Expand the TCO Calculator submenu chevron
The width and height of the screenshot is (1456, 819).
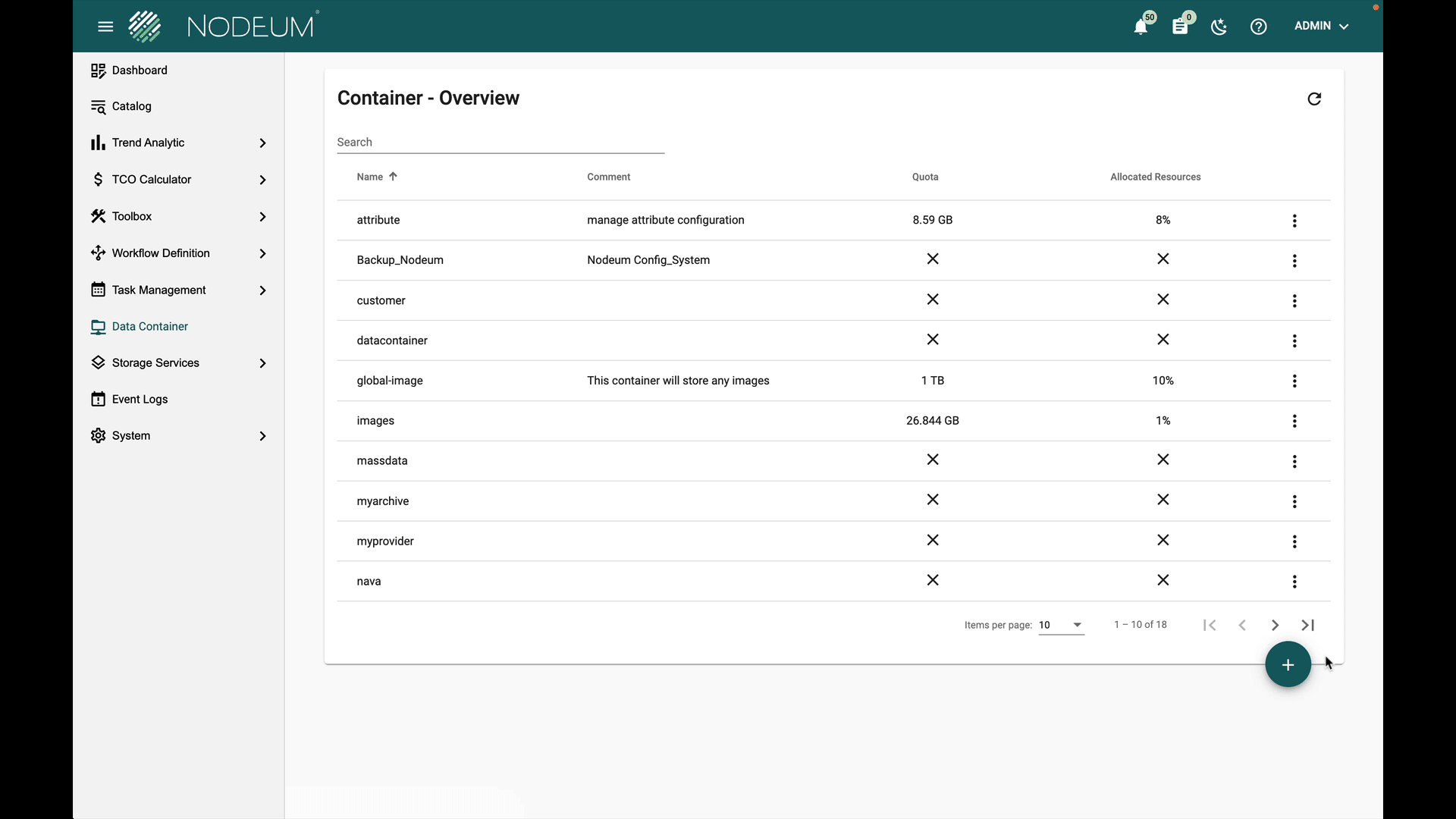pos(262,180)
